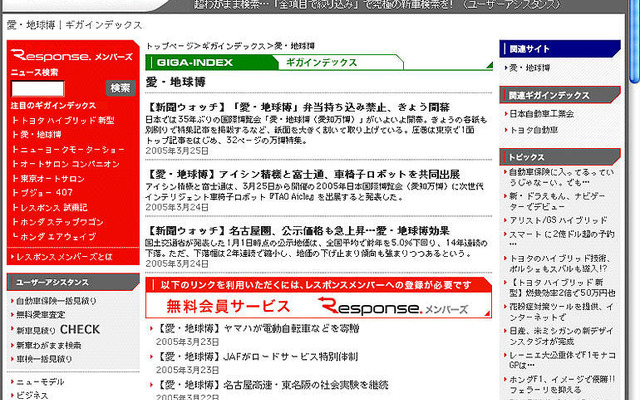Open レスポンスメンバーズとは link

click(64, 257)
